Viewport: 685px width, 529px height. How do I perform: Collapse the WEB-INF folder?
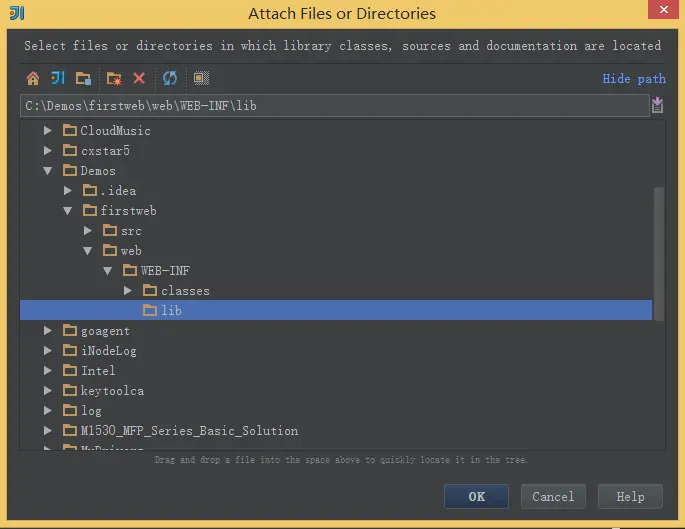108,271
